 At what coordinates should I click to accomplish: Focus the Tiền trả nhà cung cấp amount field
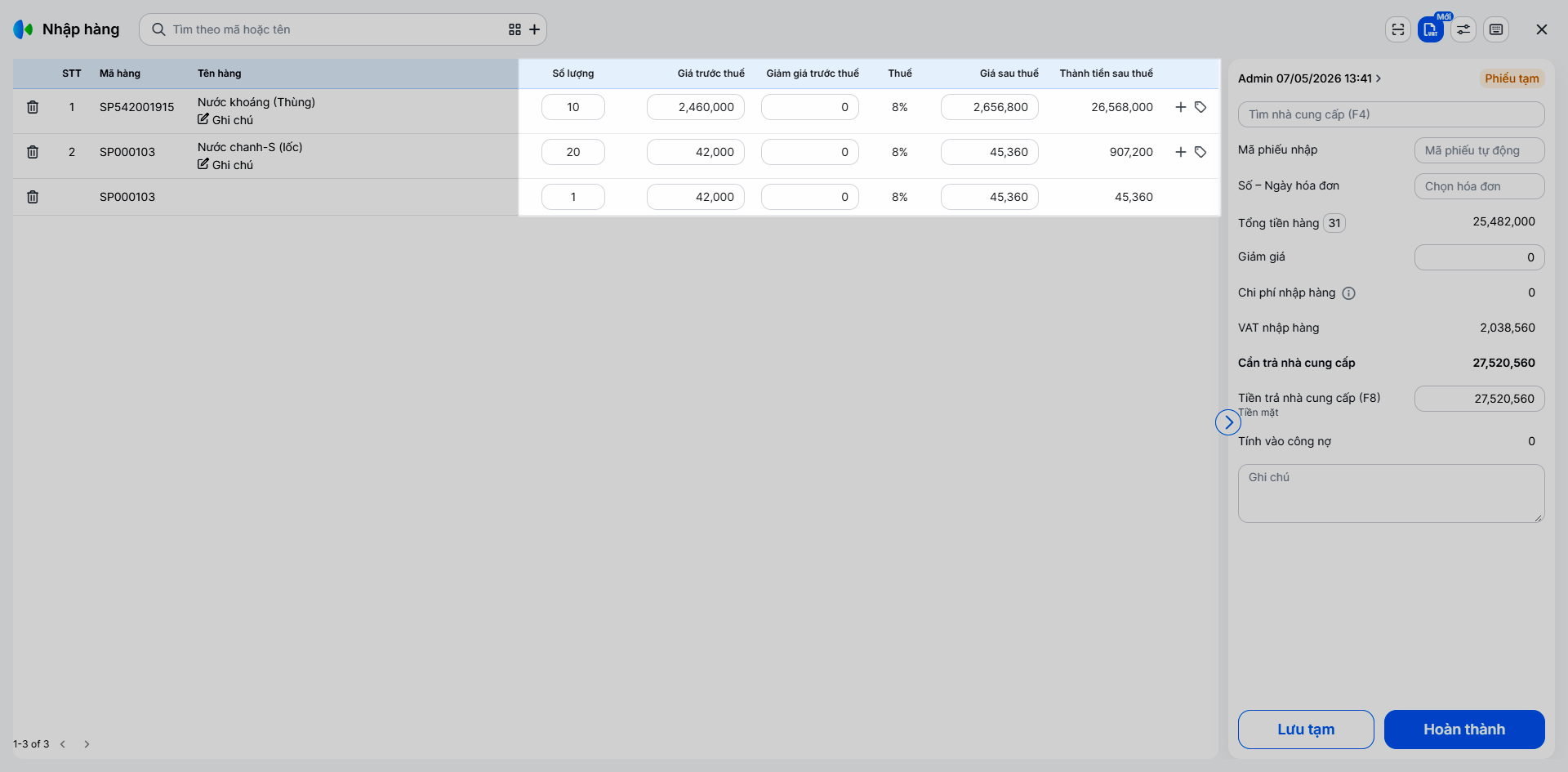(x=1479, y=399)
